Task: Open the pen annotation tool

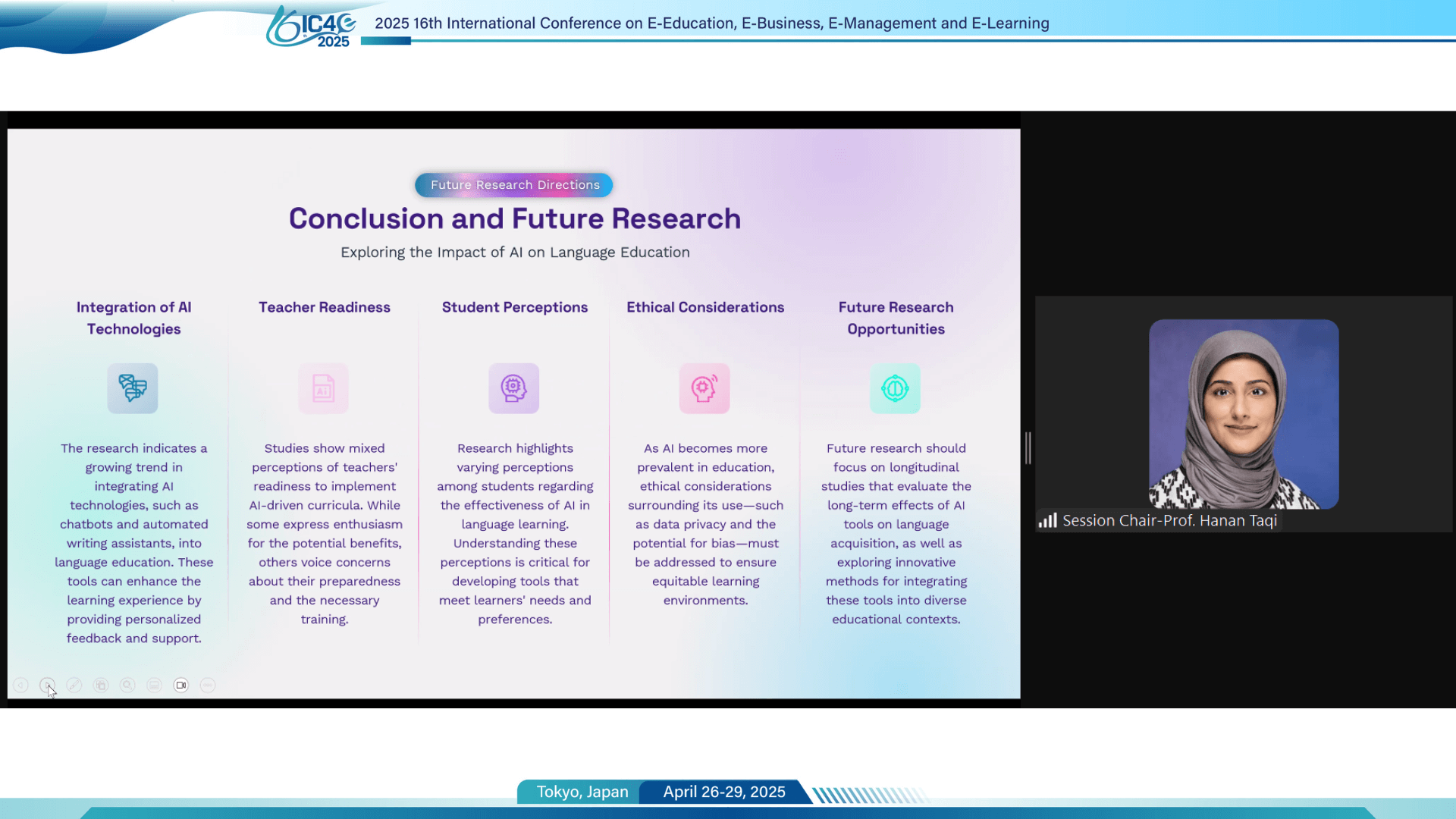Action: (x=74, y=686)
